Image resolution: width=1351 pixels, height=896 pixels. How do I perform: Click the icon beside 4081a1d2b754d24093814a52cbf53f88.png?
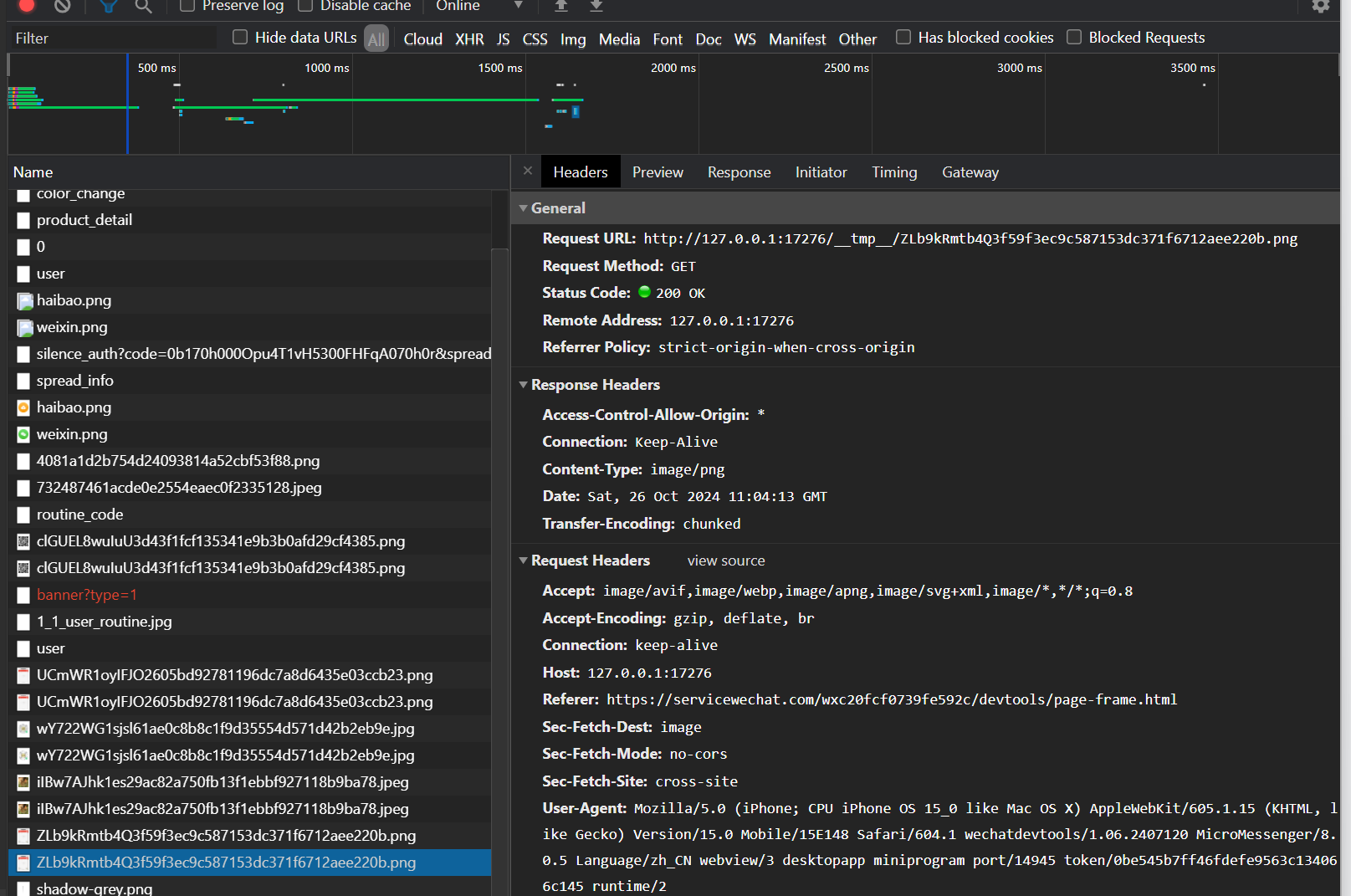click(x=23, y=461)
